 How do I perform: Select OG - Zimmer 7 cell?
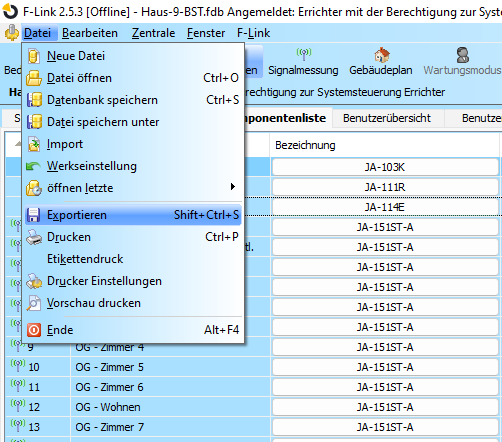pyautogui.click(x=170, y=427)
